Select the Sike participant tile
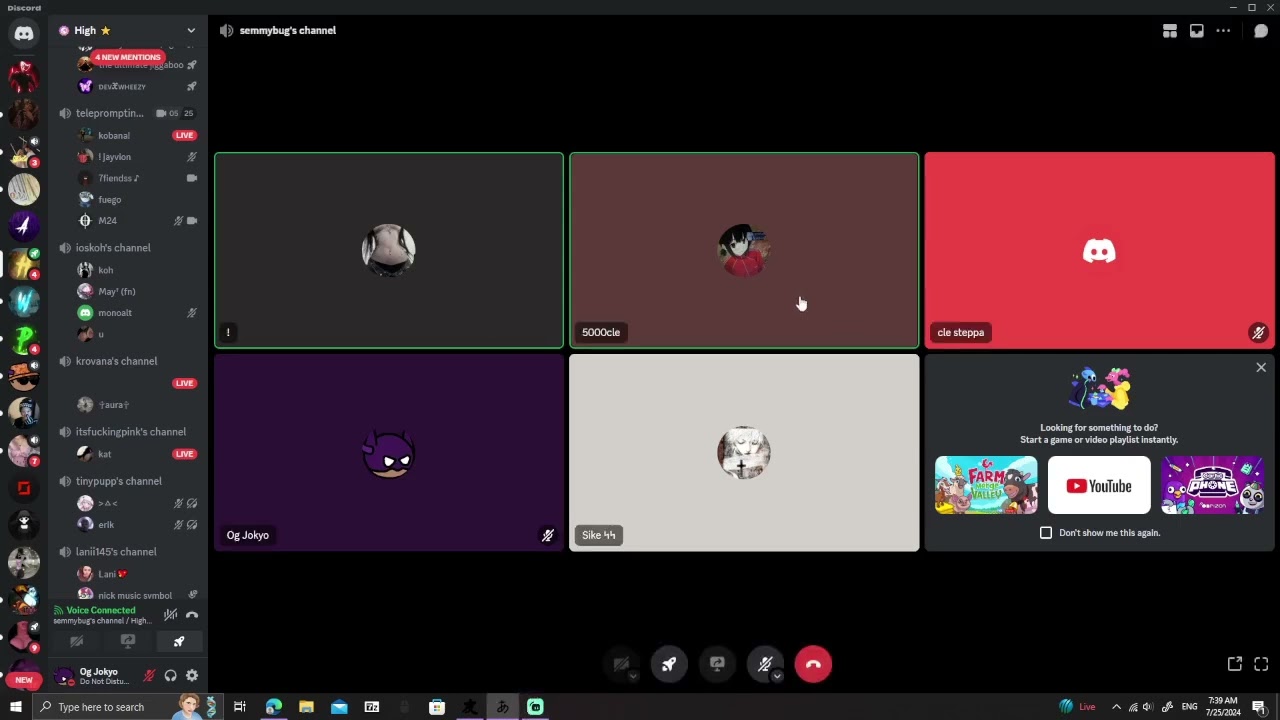The image size is (1280, 720). point(744,453)
